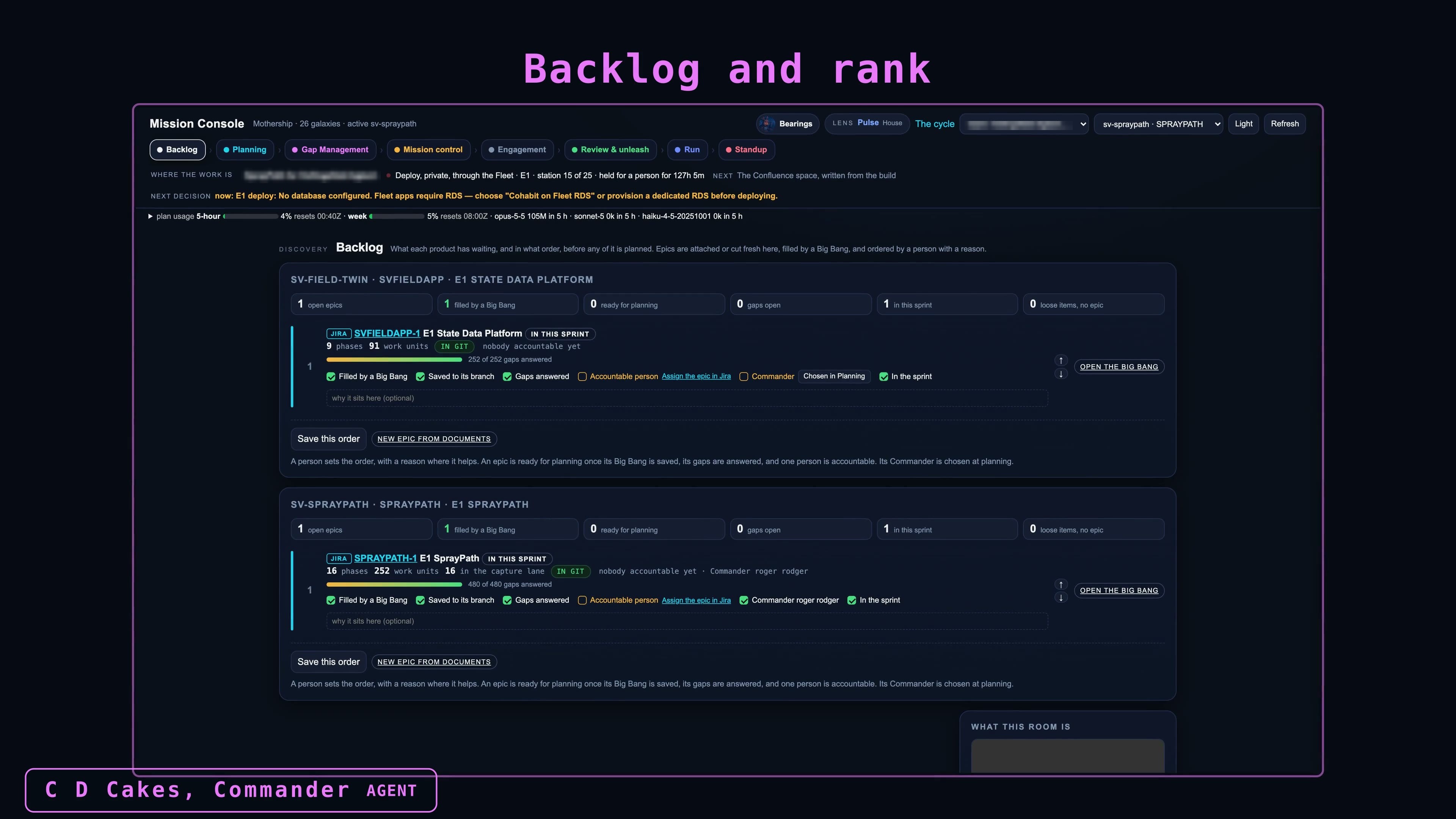
Task: Toggle Gaps answered checkbox for SVFIELDAPP-1
Action: pos(508,377)
